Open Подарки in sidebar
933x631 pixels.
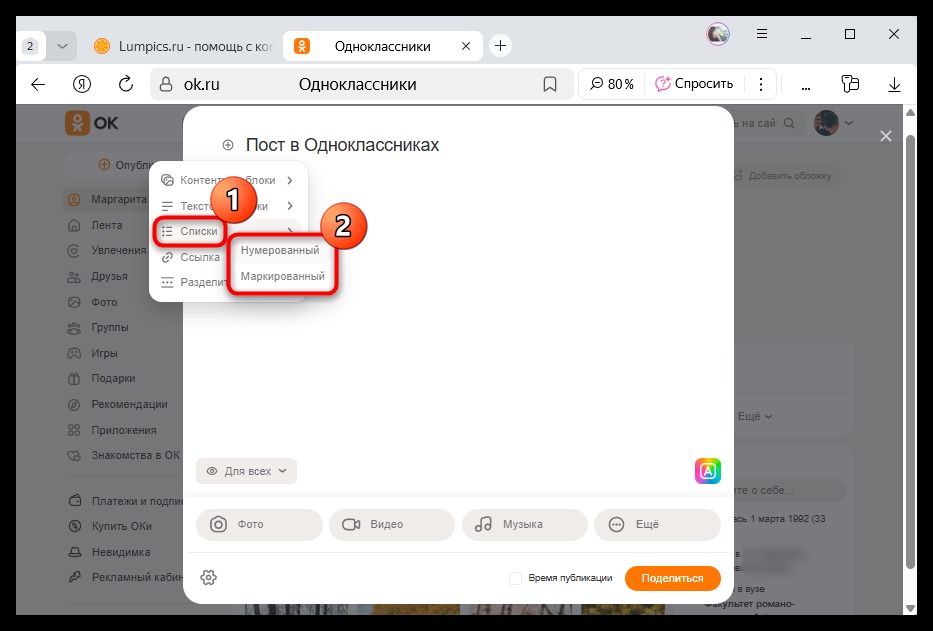[x=113, y=379]
